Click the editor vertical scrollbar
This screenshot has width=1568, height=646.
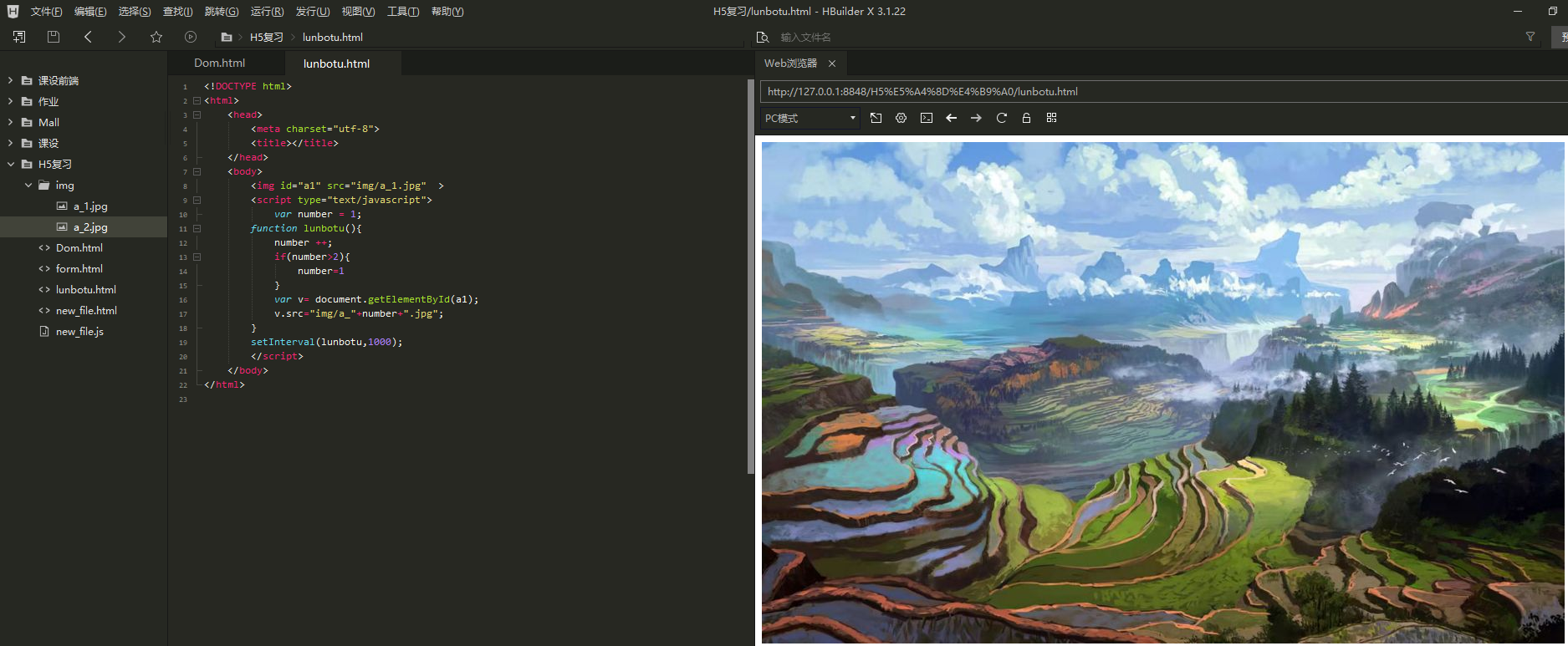coord(750,277)
